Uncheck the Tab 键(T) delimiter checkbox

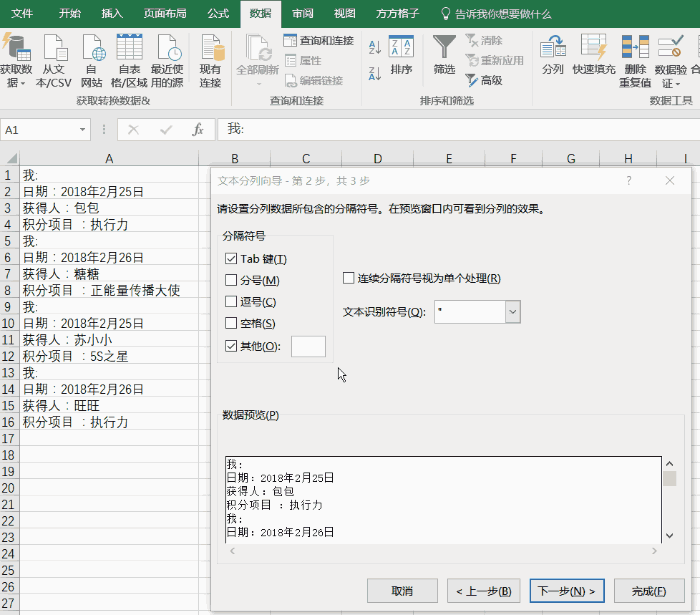(231, 259)
